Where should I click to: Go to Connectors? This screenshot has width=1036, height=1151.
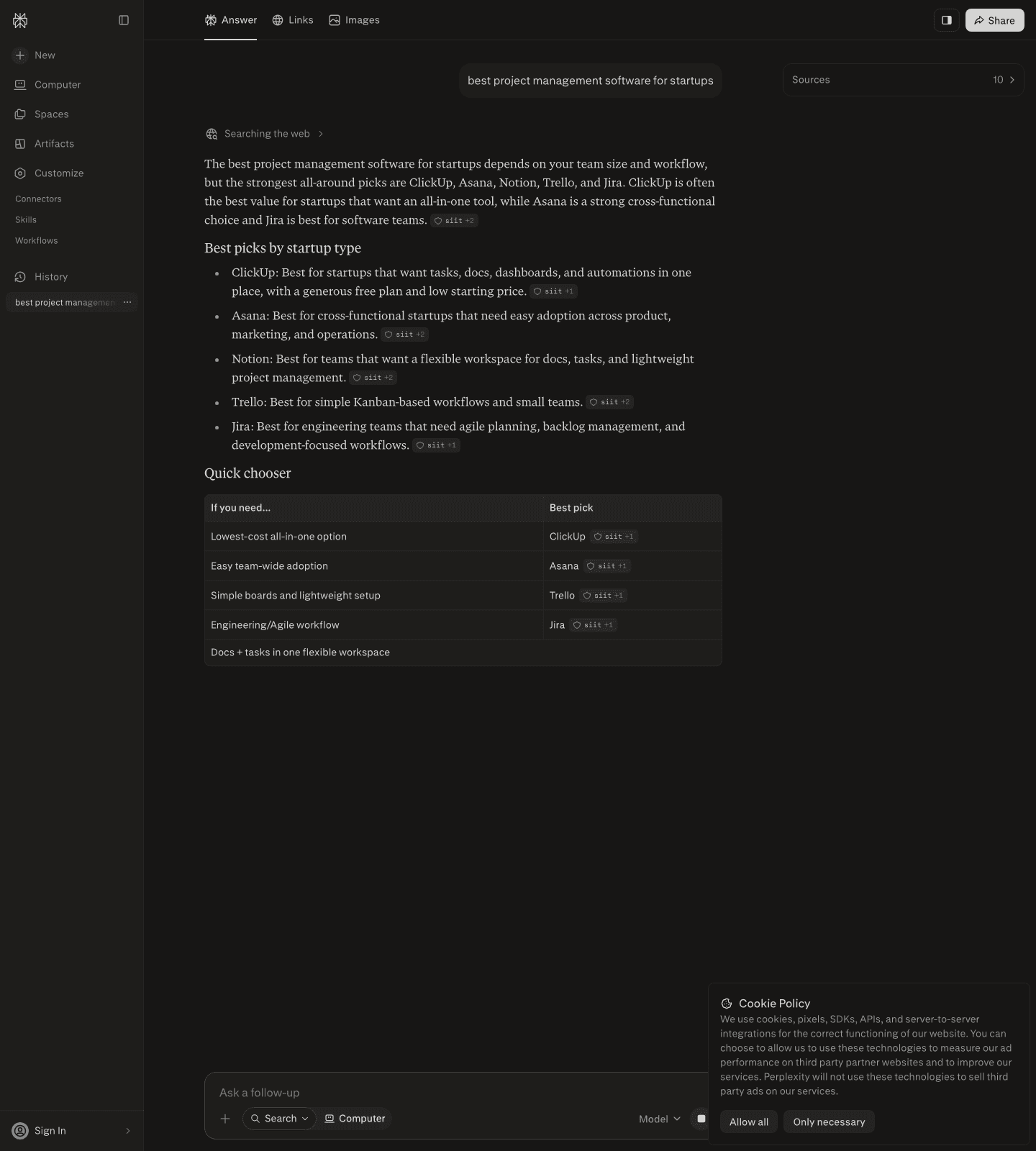click(x=38, y=199)
